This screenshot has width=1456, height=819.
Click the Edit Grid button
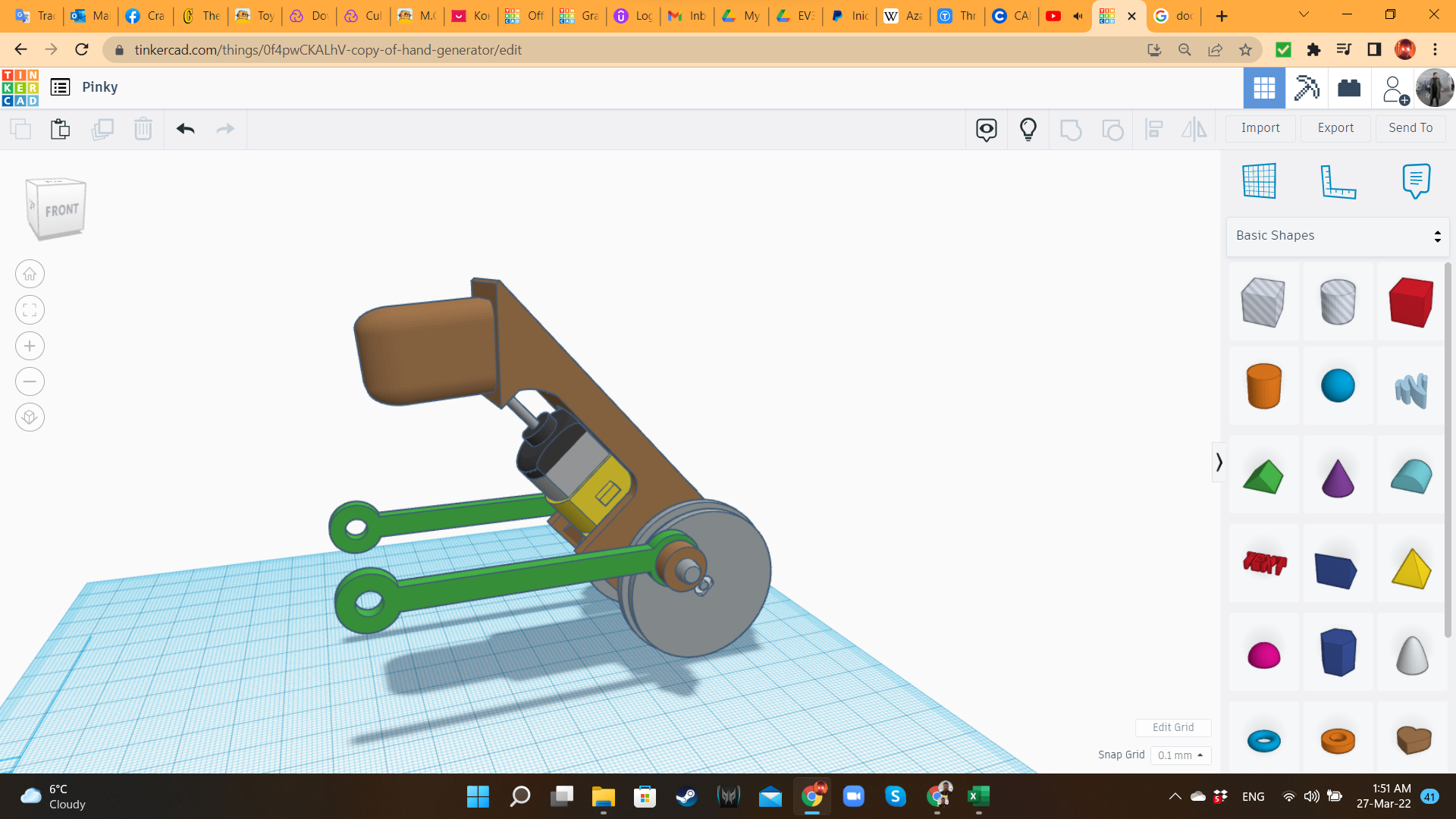[1172, 727]
